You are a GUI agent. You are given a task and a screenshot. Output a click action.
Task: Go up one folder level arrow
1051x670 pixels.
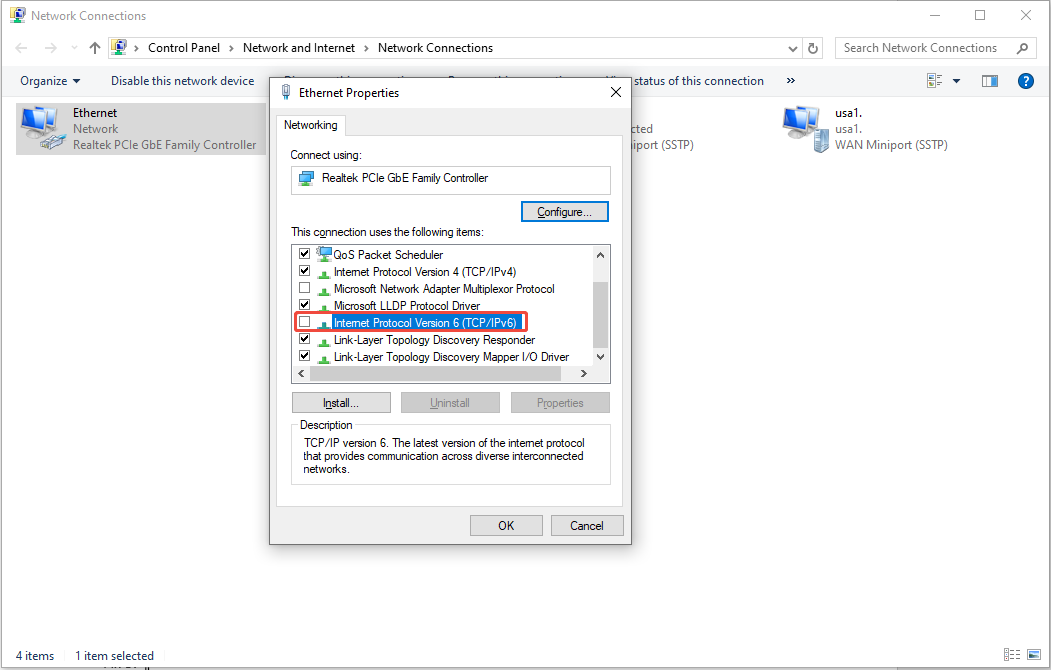click(95, 48)
